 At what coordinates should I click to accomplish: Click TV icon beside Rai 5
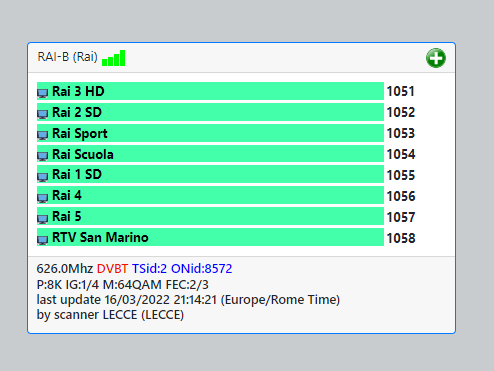coord(42,219)
